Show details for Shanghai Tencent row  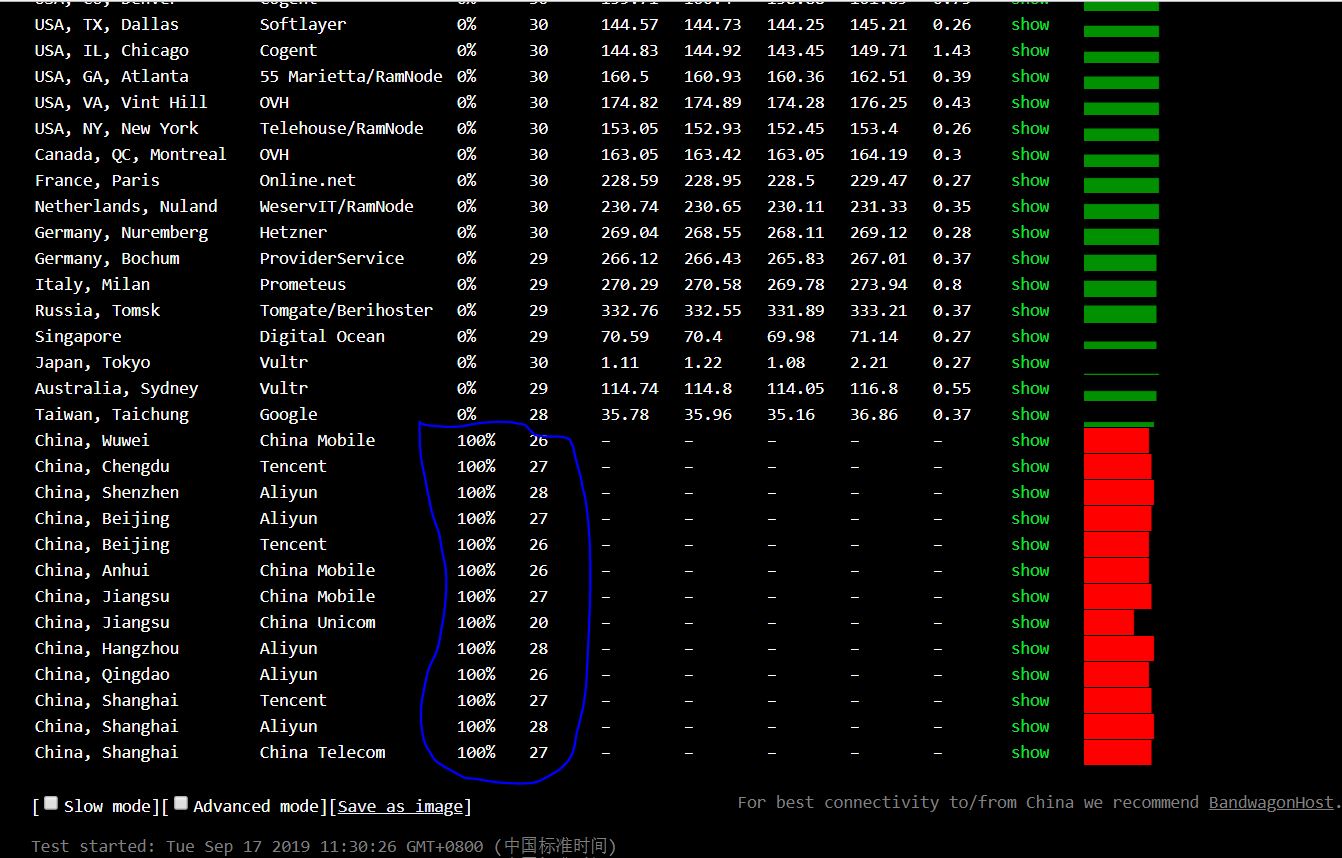(x=1030, y=700)
